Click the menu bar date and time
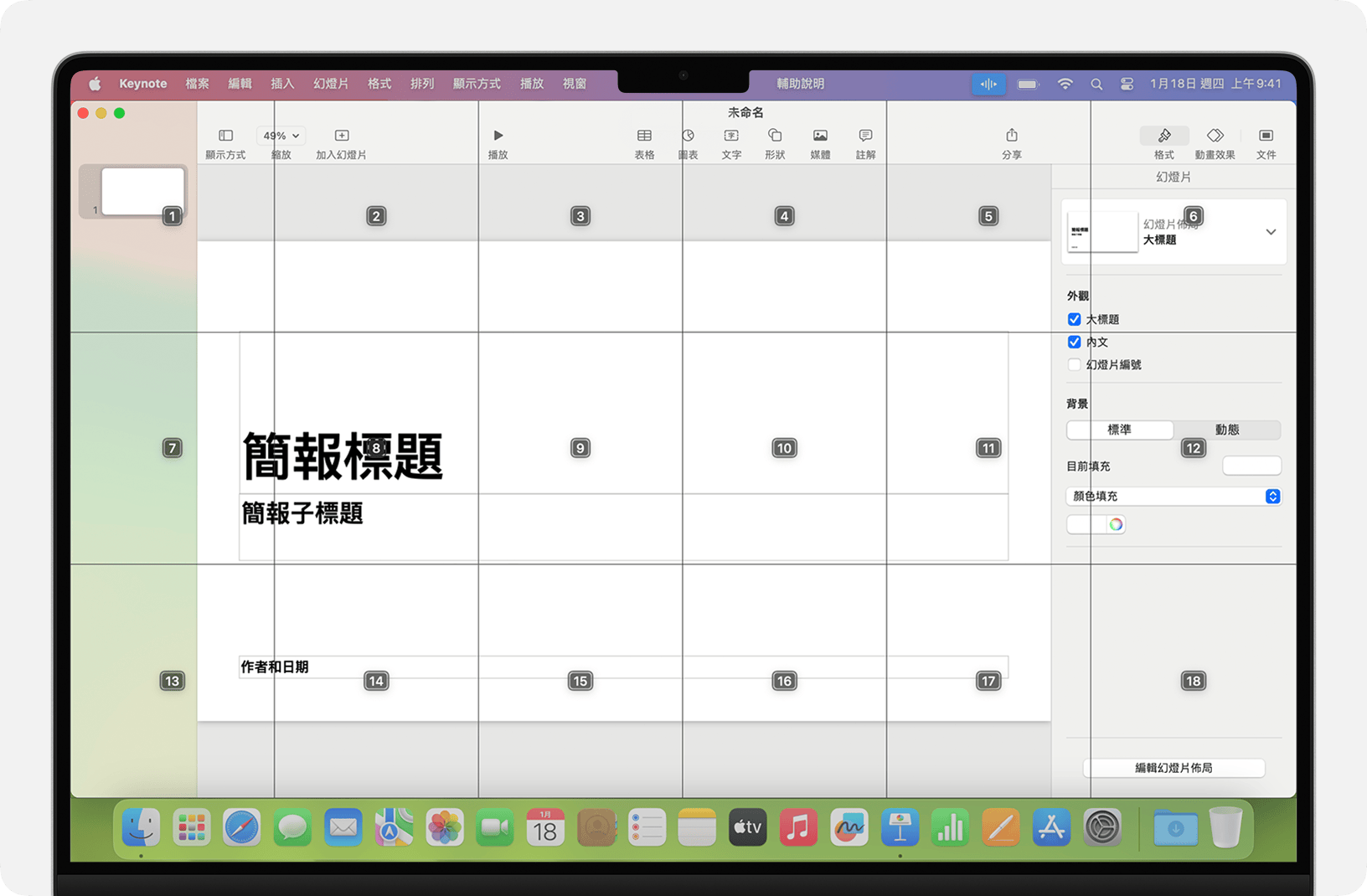This screenshot has width=1367, height=896. click(1215, 84)
